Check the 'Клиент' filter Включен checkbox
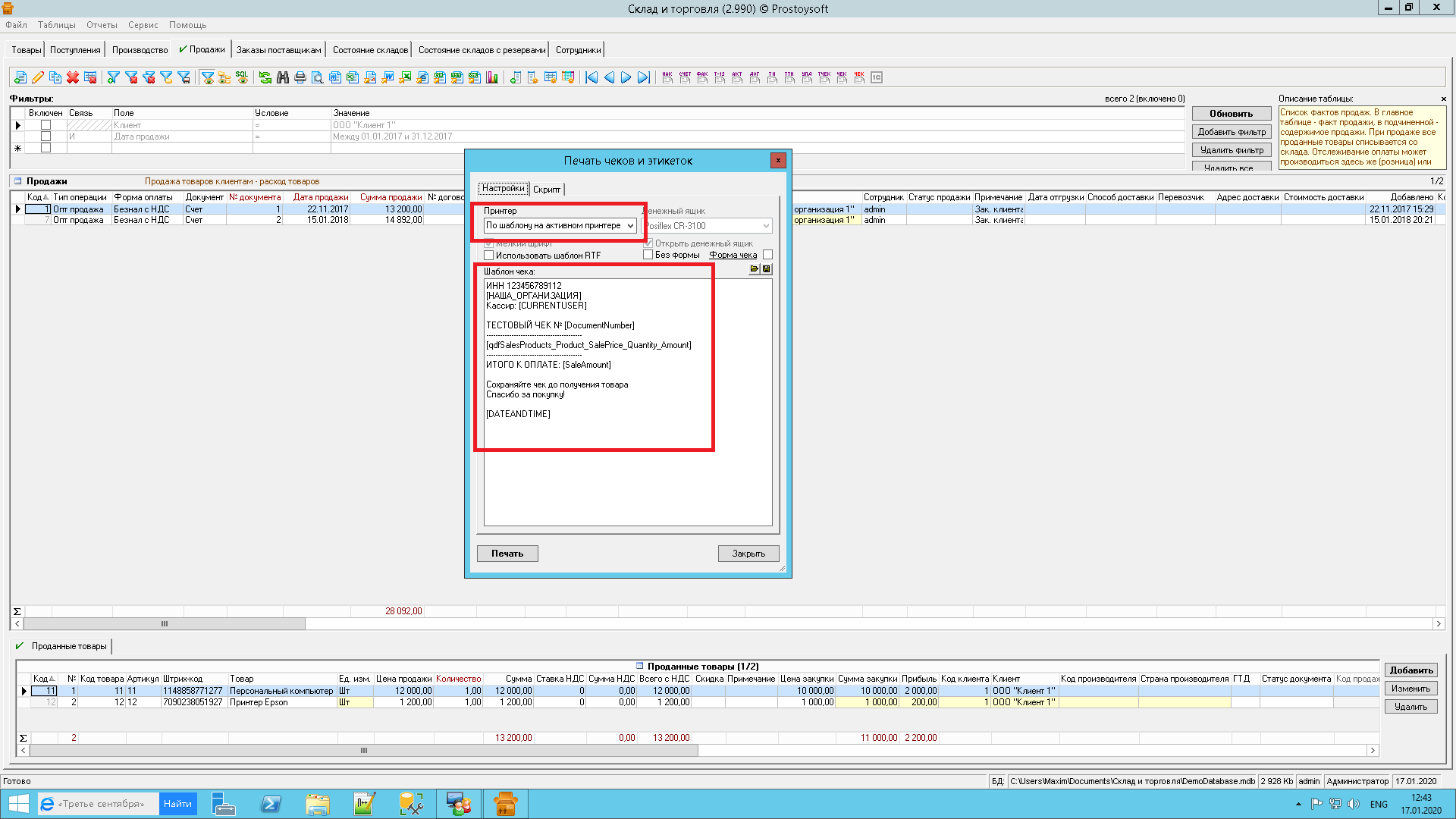Viewport: 1456px width, 819px height. point(45,125)
